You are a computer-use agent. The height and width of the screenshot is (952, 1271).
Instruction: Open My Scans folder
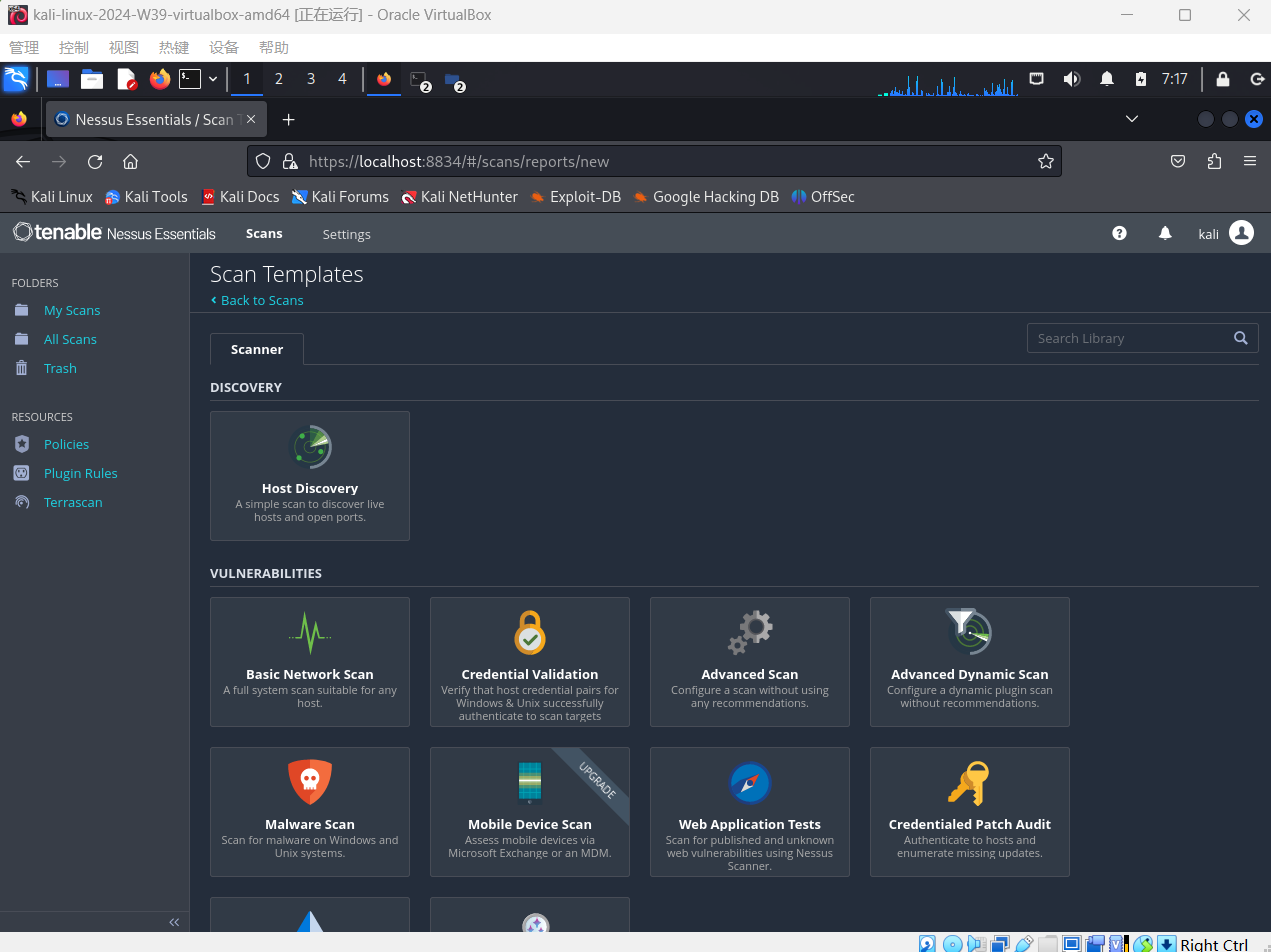[x=72, y=310]
